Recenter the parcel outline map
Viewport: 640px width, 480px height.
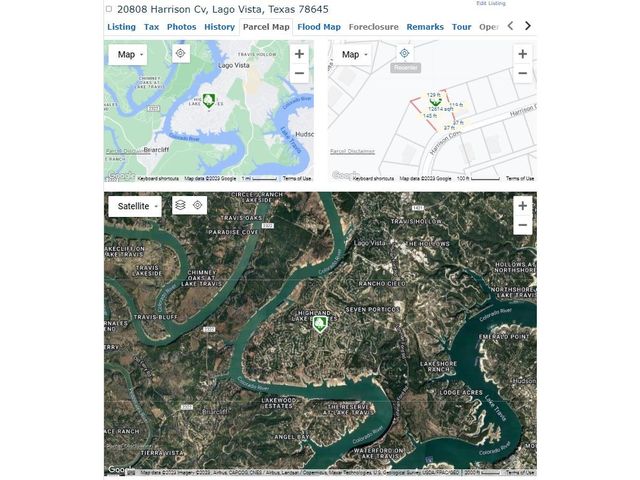[x=404, y=54]
